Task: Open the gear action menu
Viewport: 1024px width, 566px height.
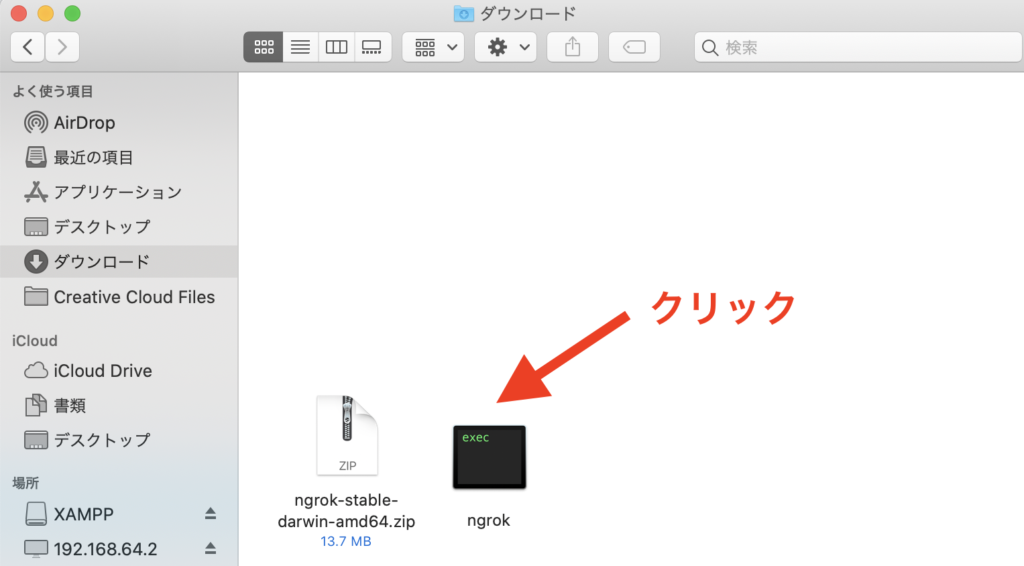Action: 505,47
